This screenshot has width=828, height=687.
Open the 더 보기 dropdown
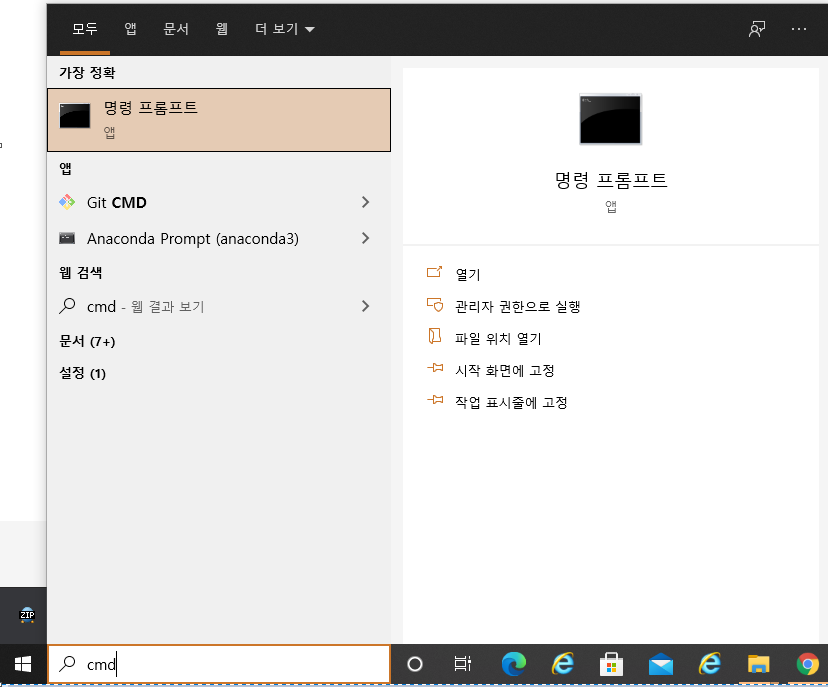[x=285, y=29]
